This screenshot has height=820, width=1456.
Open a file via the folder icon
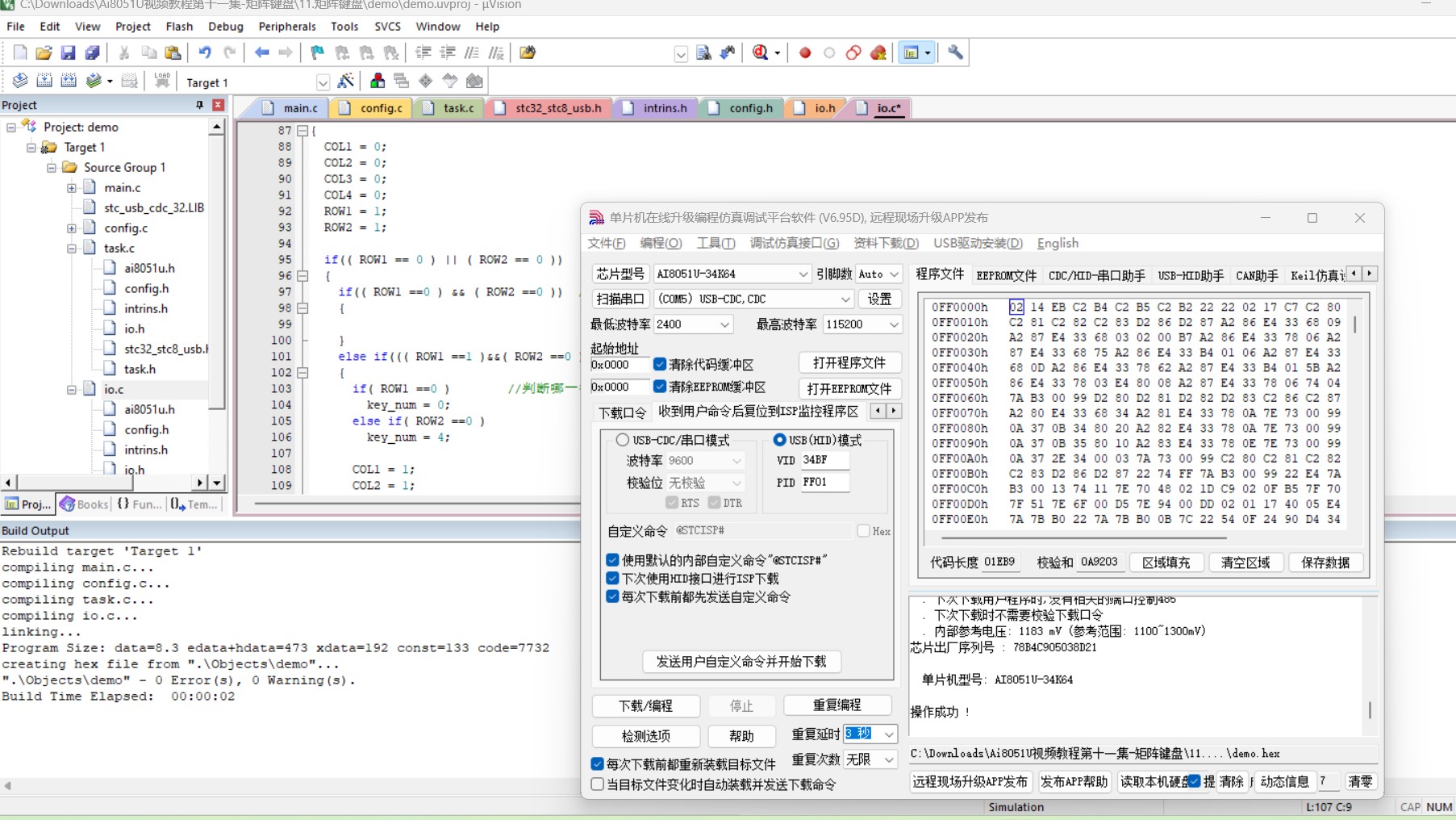click(44, 53)
